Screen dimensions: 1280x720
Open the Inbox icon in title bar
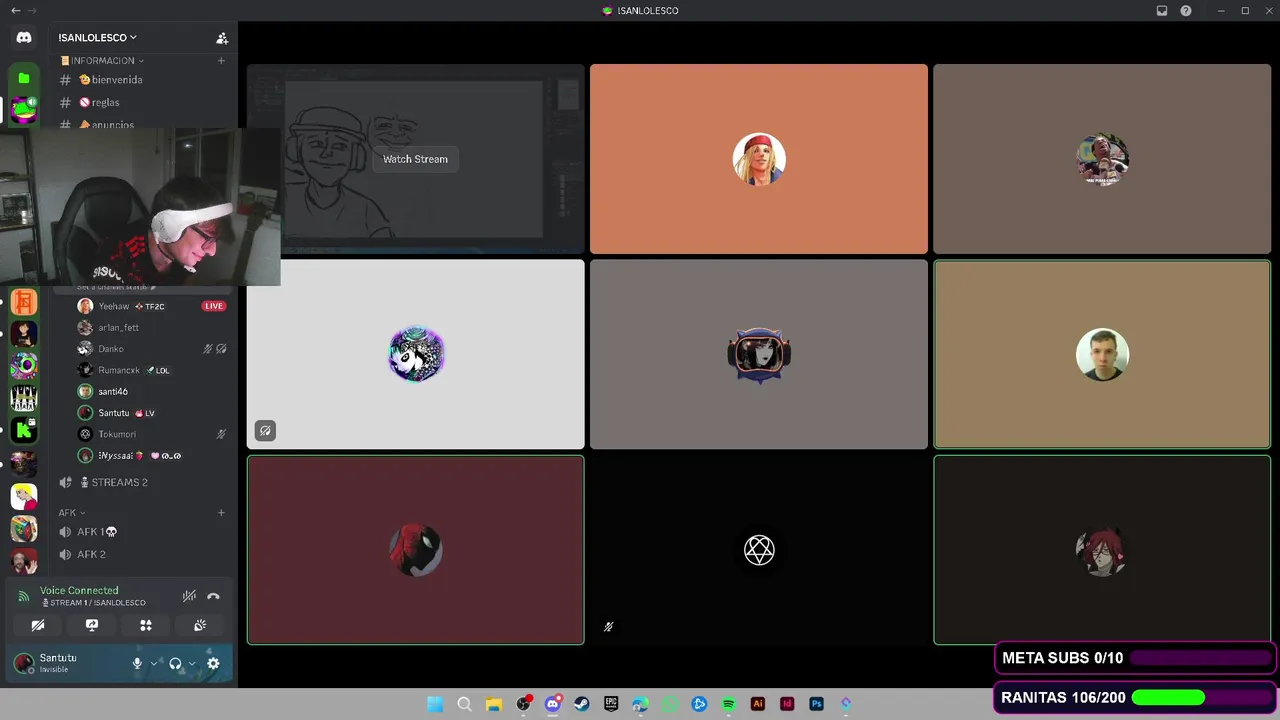(1162, 11)
